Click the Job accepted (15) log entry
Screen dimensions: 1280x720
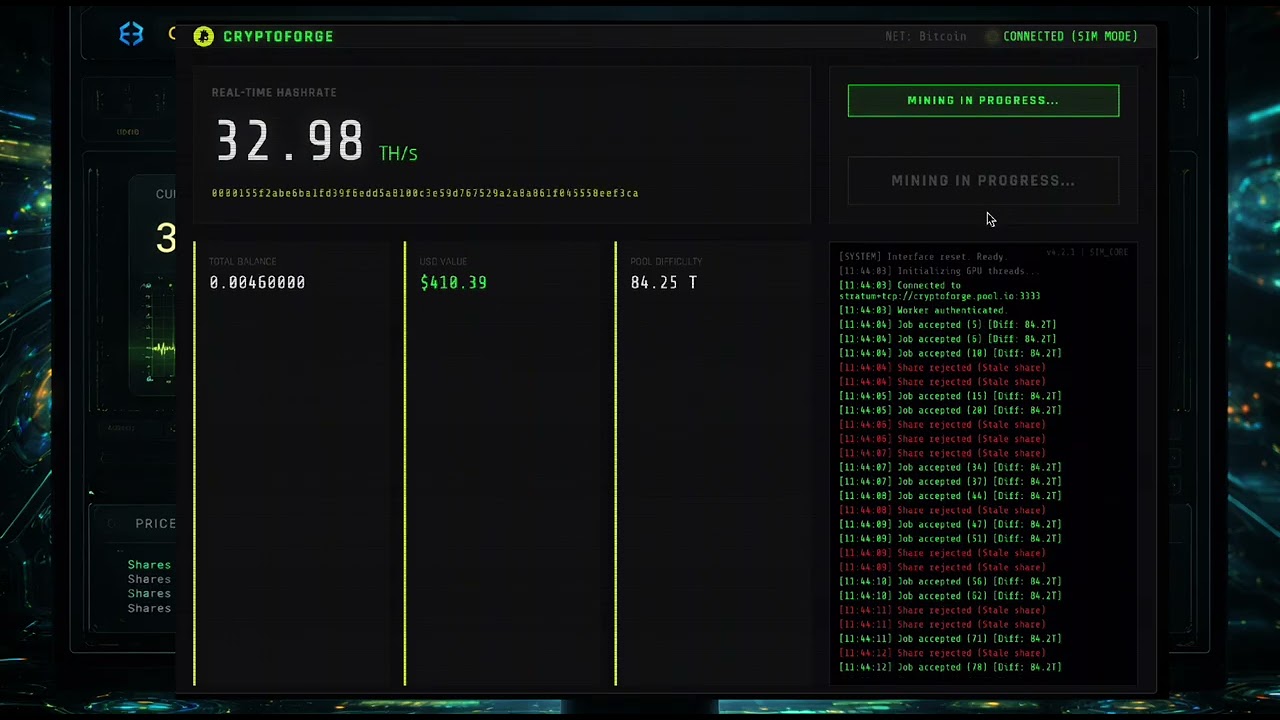(x=950, y=396)
